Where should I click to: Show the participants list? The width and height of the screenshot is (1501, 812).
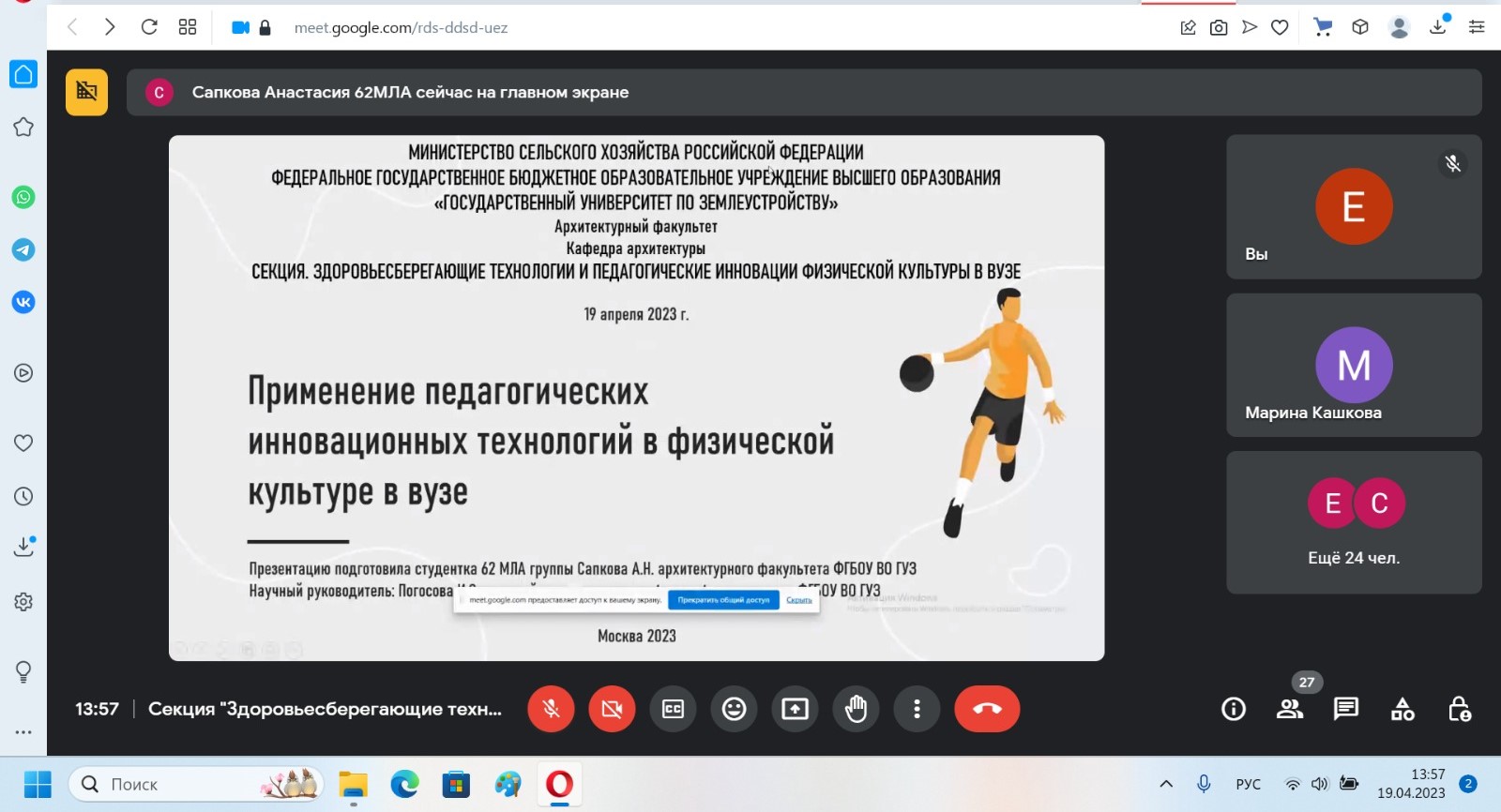tap(1290, 709)
